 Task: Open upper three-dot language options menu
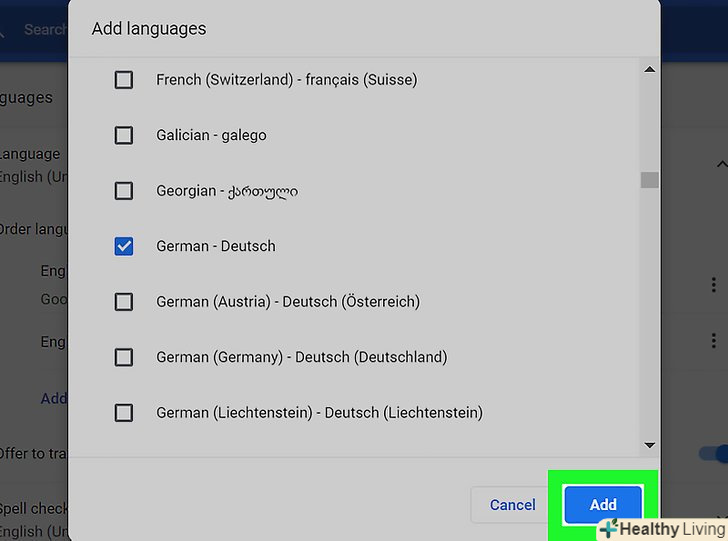pos(713,285)
